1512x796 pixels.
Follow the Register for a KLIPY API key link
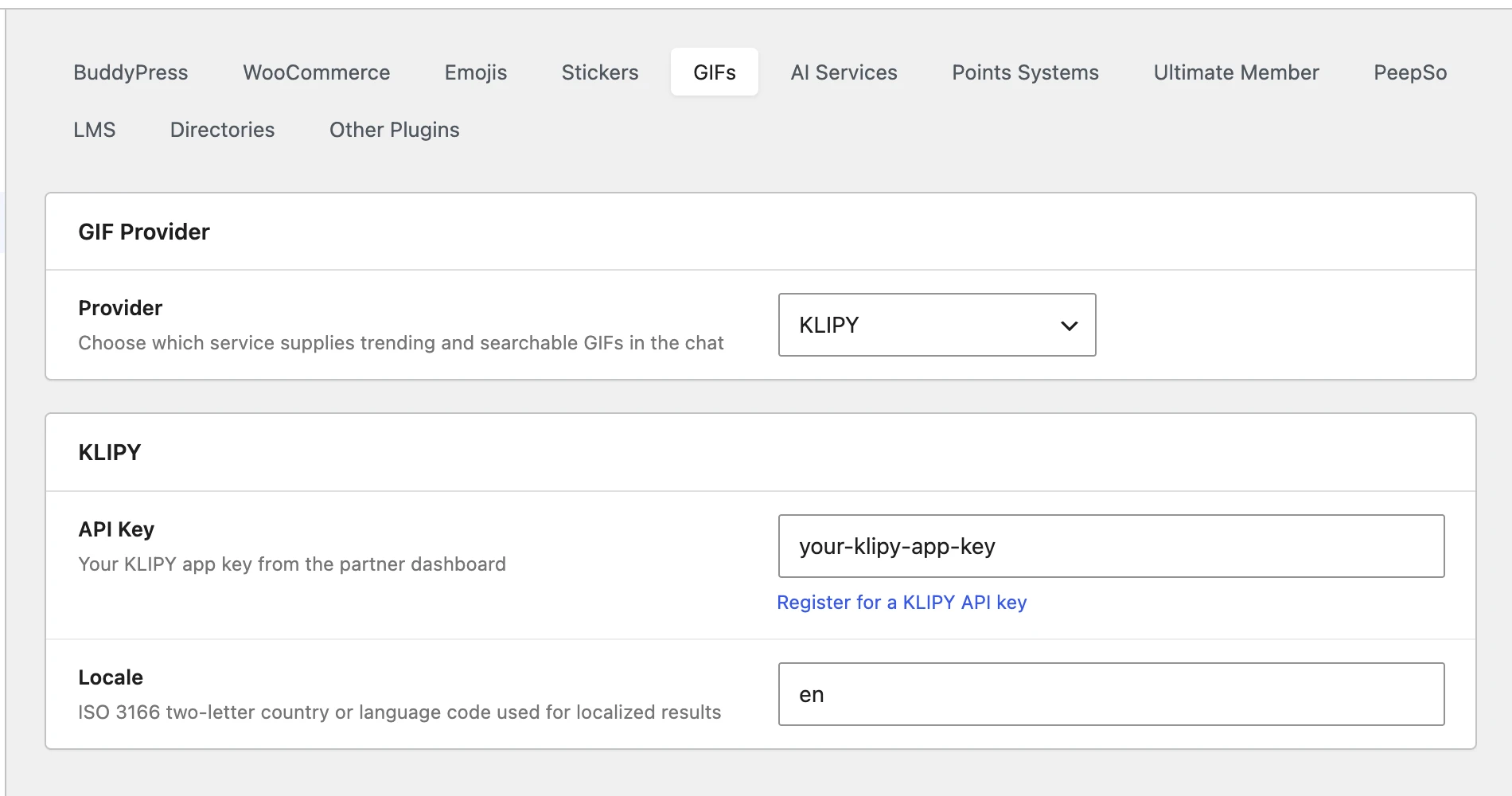pyautogui.click(x=902, y=603)
